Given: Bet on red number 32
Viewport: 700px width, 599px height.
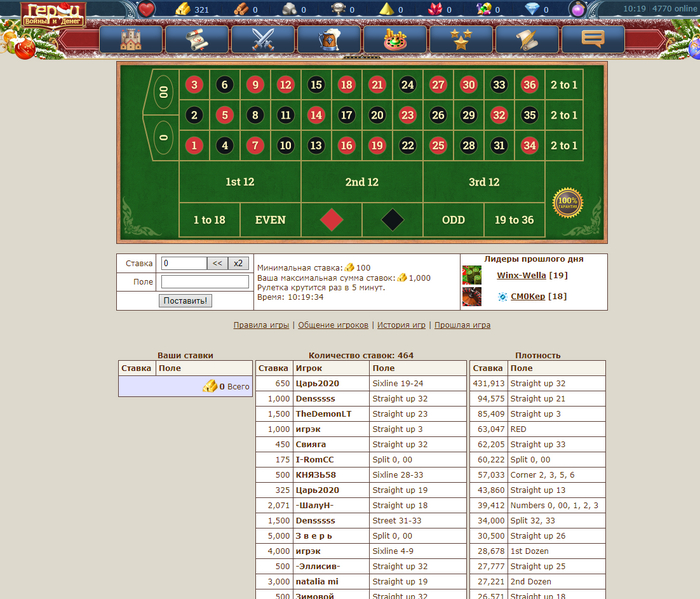Looking at the screenshot, I should [499, 115].
